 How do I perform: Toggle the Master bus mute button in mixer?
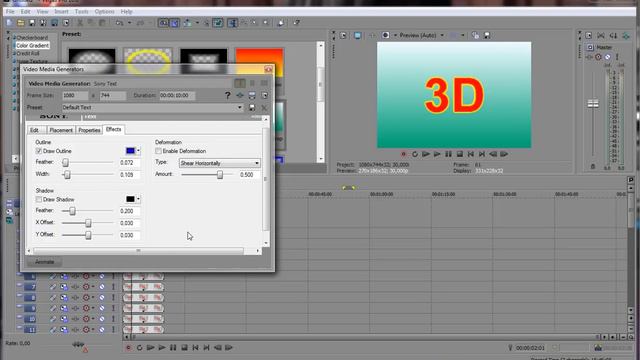[x=608, y=57]
